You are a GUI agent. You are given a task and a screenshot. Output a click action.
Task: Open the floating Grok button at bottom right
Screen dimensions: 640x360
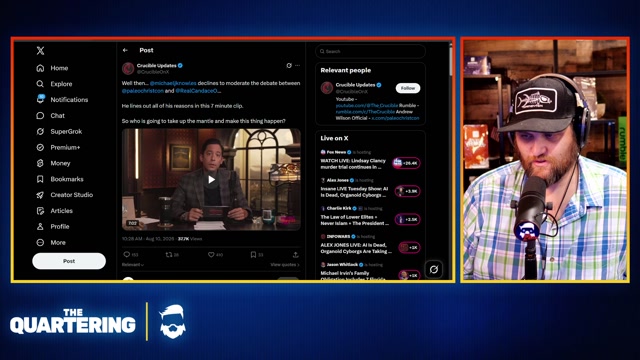434,269
